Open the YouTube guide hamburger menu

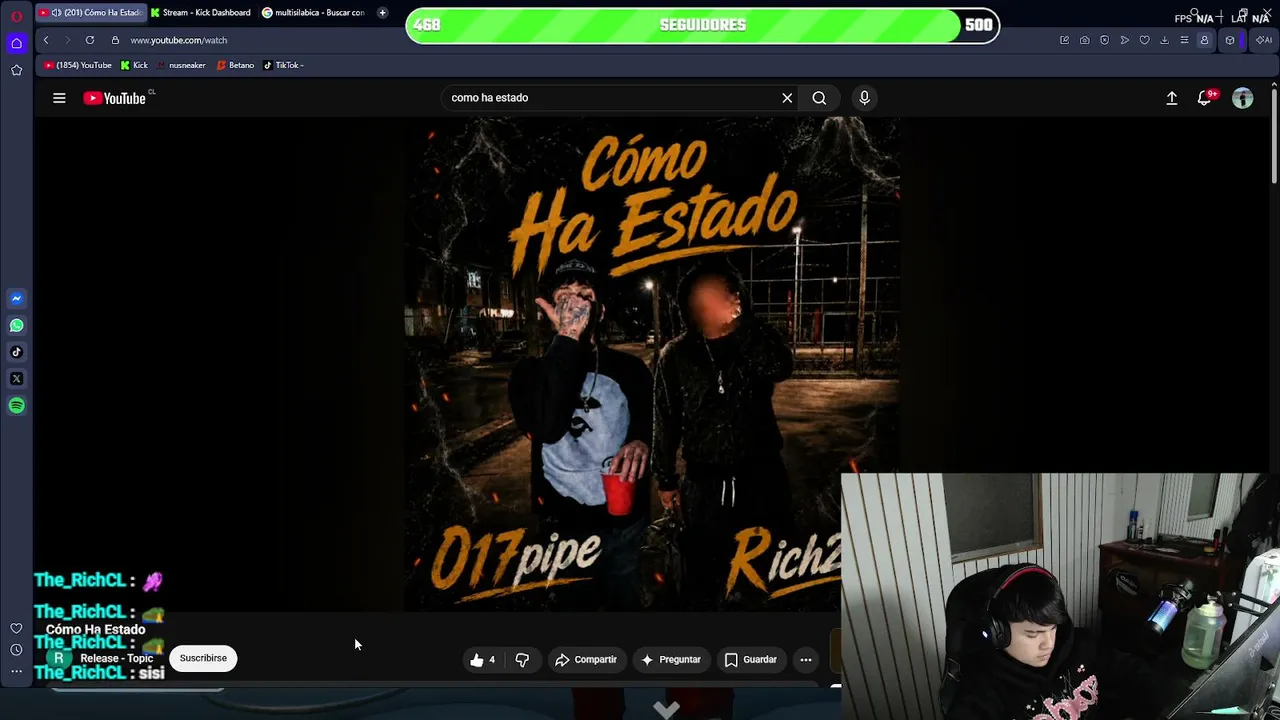pyautogui.click(x=59, y=98)
